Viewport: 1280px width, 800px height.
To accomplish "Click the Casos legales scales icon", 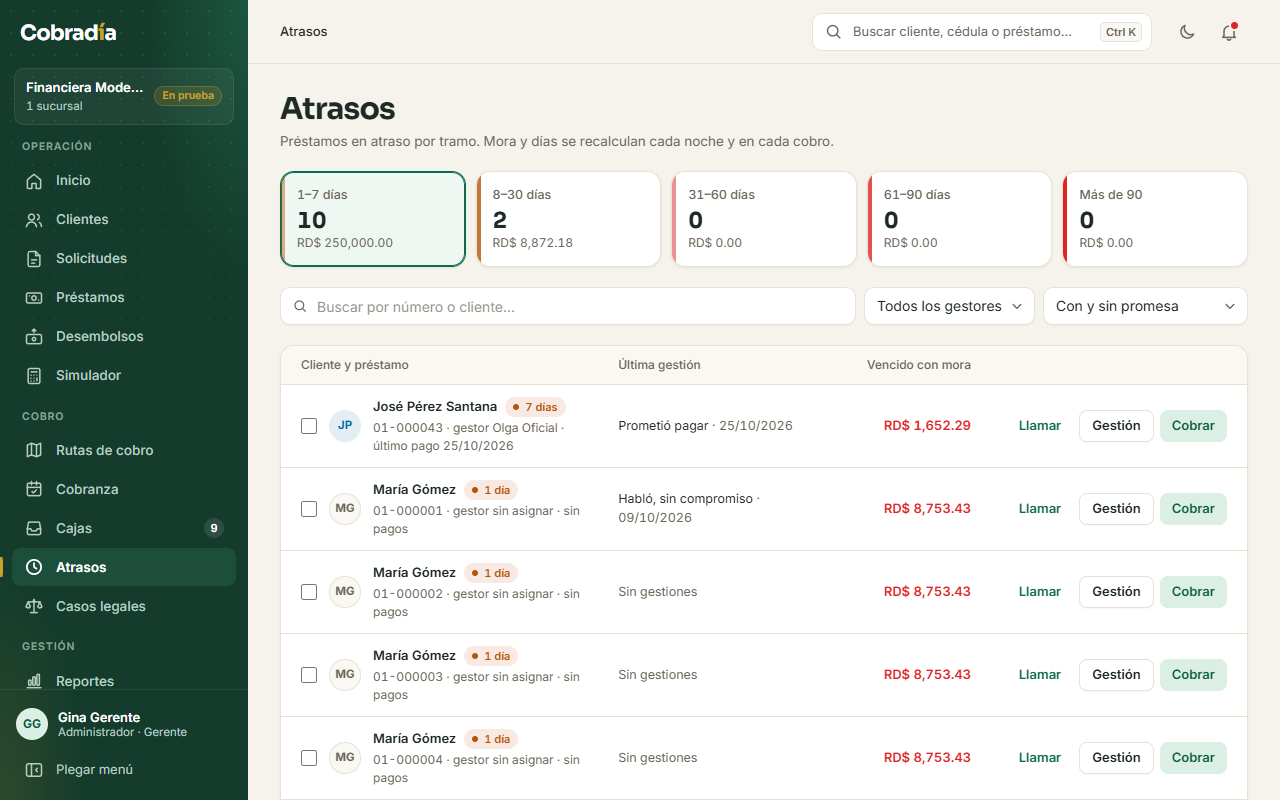I will (x=34, y=607).
